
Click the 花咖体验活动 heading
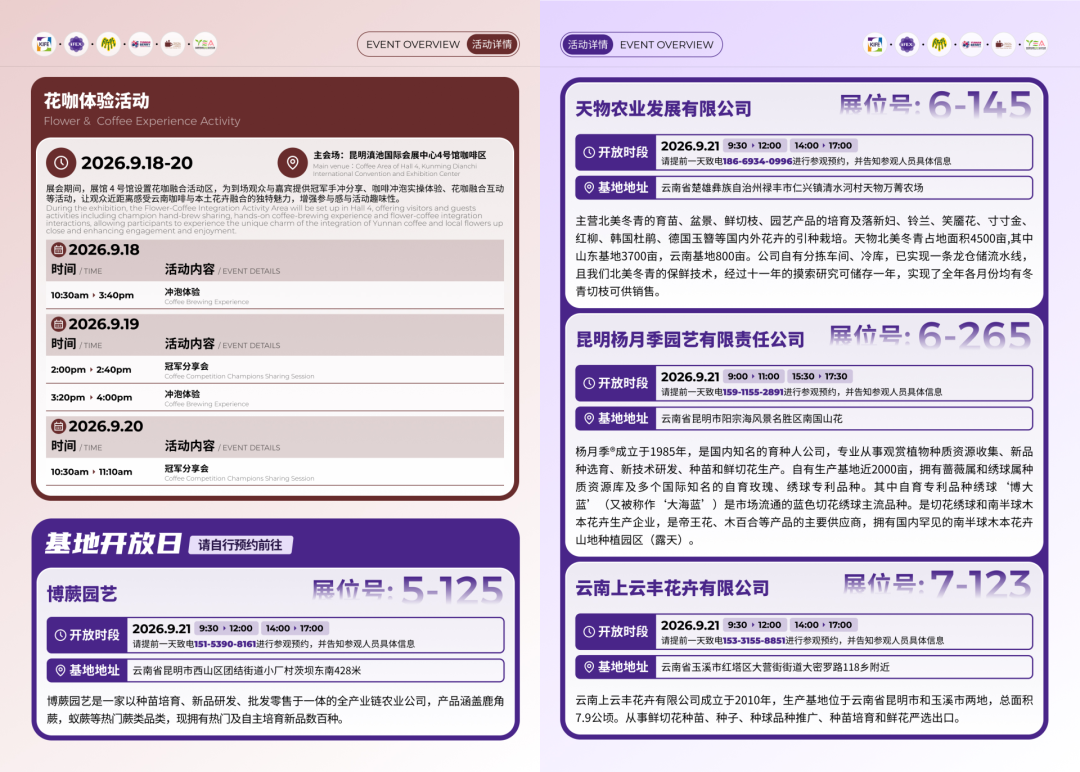click(x=96, y=101)
